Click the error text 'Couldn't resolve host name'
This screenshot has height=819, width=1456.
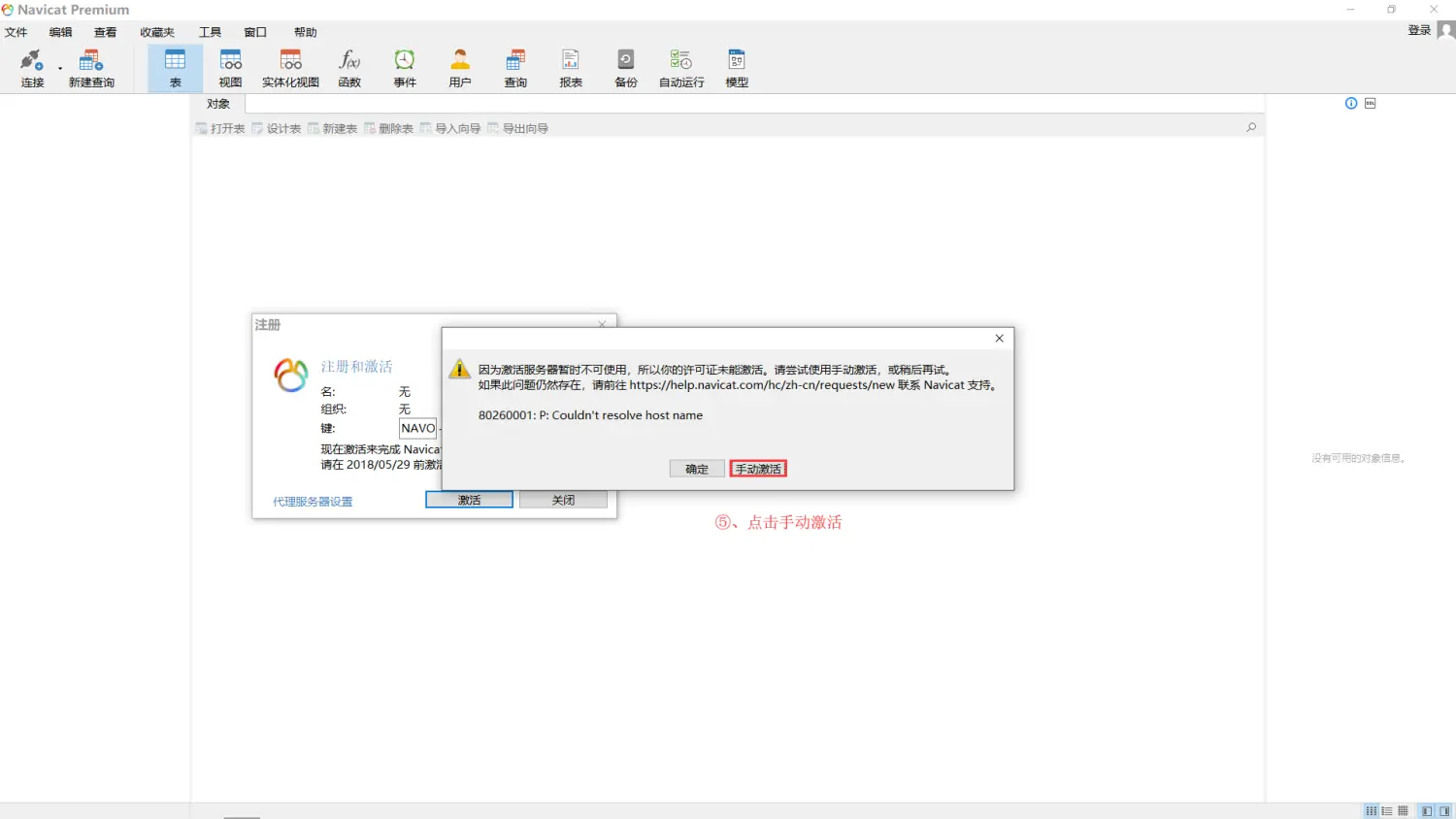click(627, 415)
